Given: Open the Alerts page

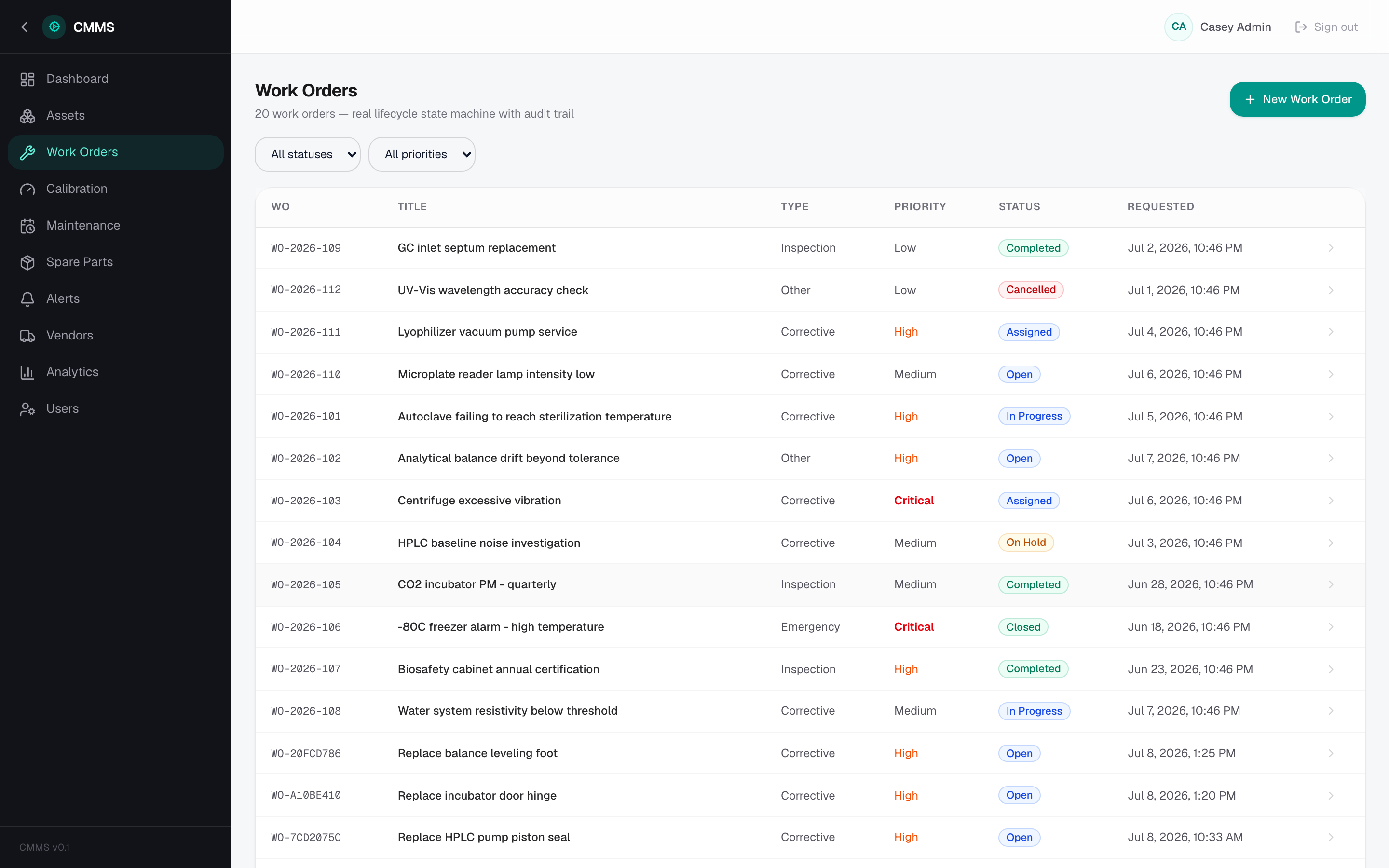Looking at the screenshot, I should tap(115, 299).
